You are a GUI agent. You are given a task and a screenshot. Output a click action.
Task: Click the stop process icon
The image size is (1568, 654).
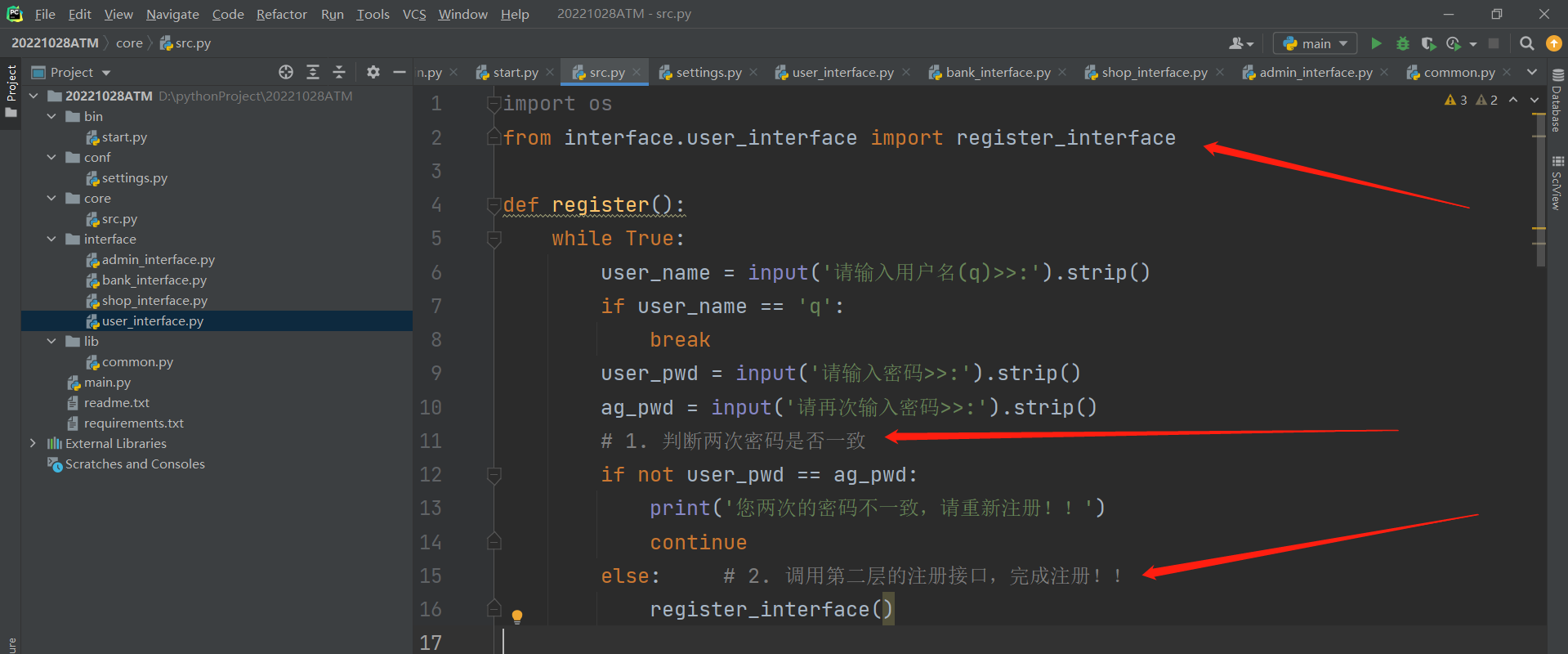[1494, 43]
